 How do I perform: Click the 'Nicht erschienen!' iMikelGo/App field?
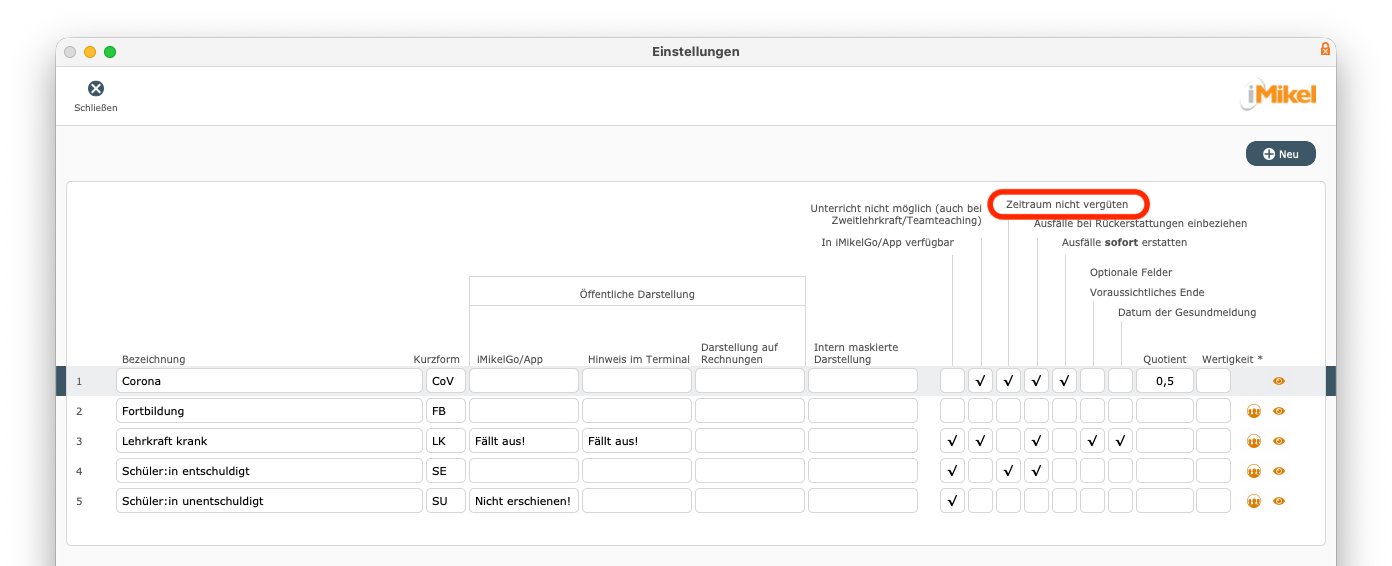[523, 501]
